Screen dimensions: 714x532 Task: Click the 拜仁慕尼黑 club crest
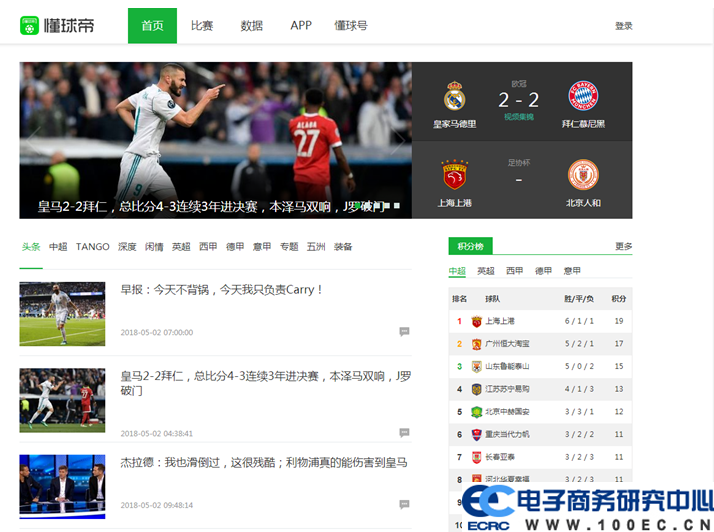(583, 96)
